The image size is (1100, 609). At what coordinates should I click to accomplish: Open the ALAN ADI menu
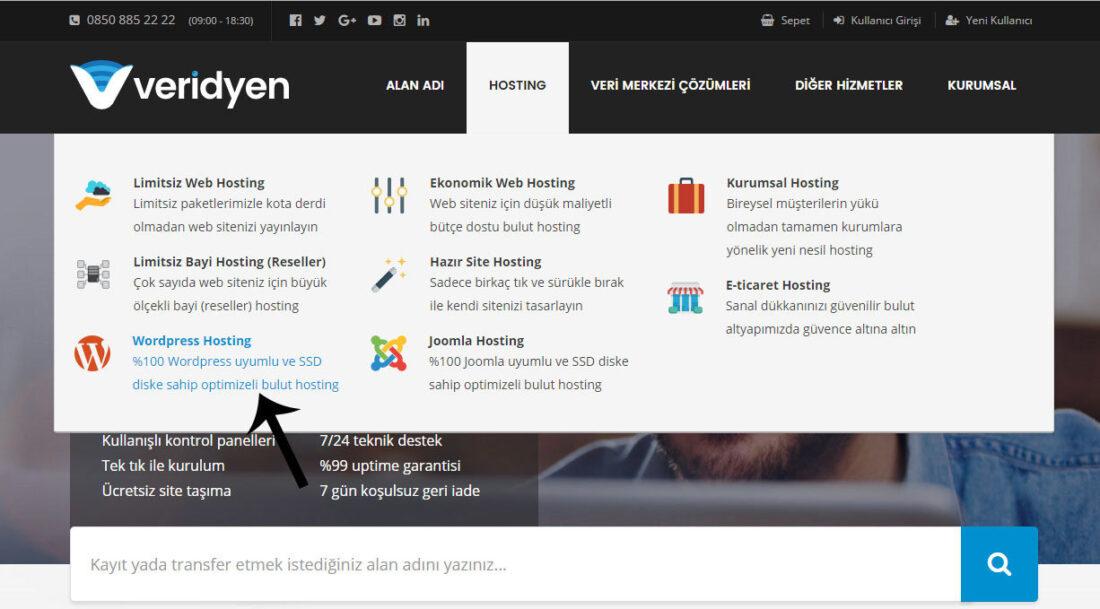point(415,85)
